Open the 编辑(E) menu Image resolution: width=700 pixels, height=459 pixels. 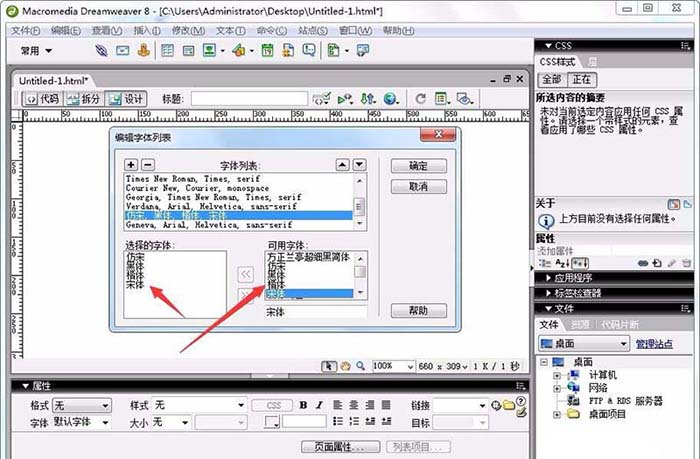click(x=65, y=30)
